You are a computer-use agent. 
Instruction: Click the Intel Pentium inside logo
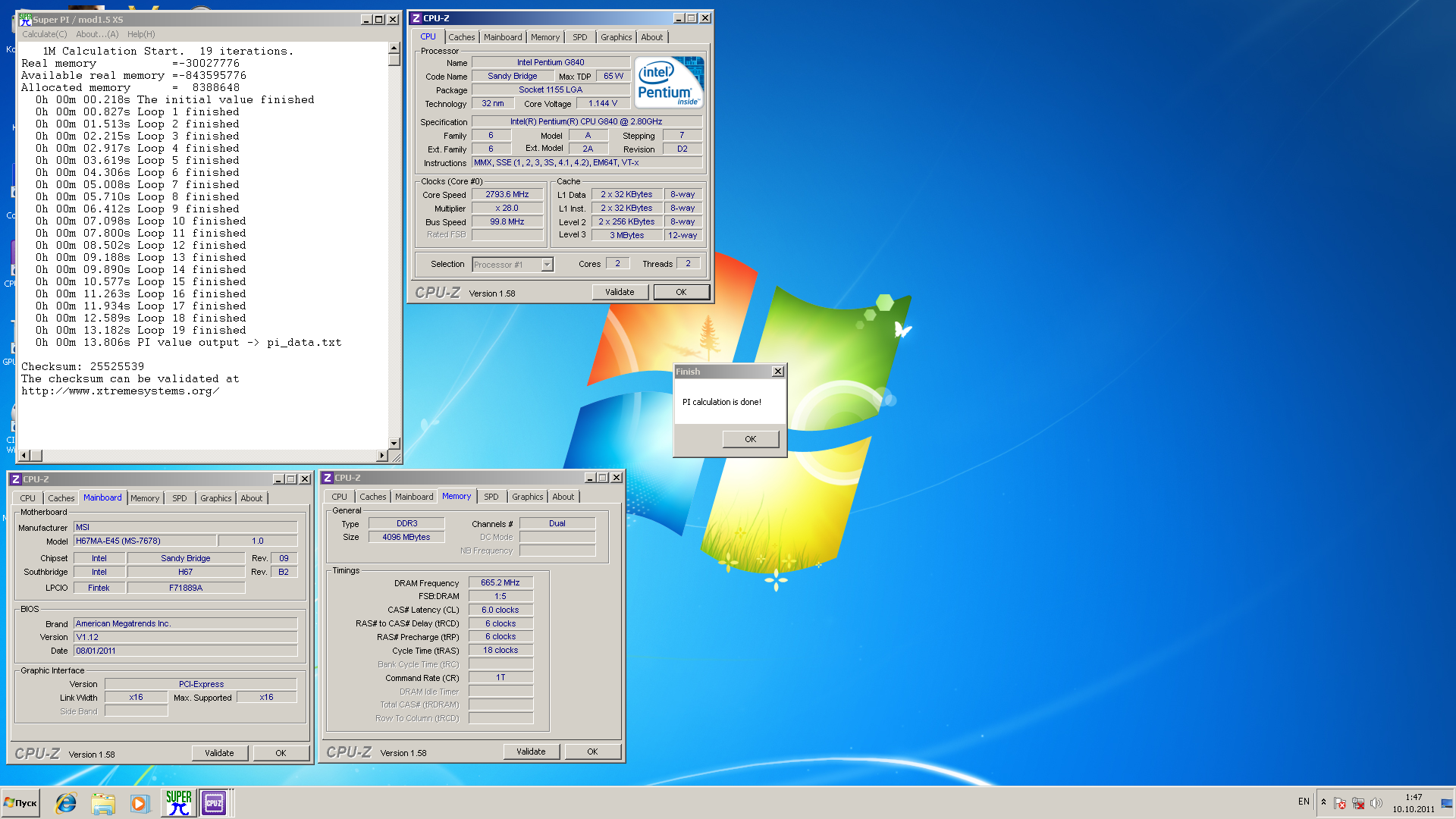pos(669,82)
